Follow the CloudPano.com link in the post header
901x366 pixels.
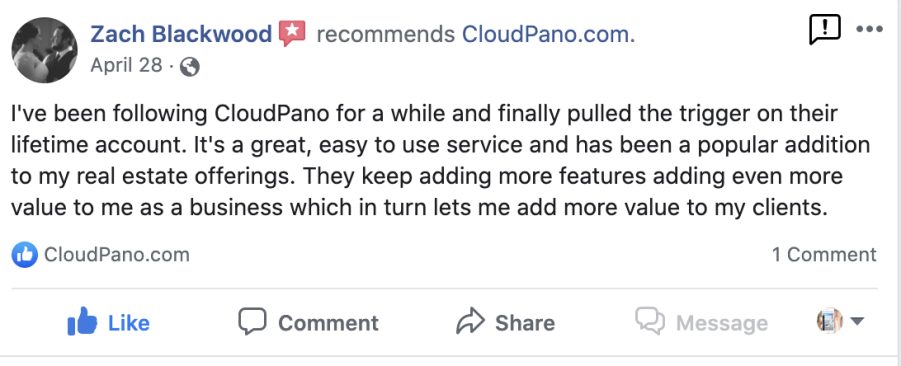point(549,35)
